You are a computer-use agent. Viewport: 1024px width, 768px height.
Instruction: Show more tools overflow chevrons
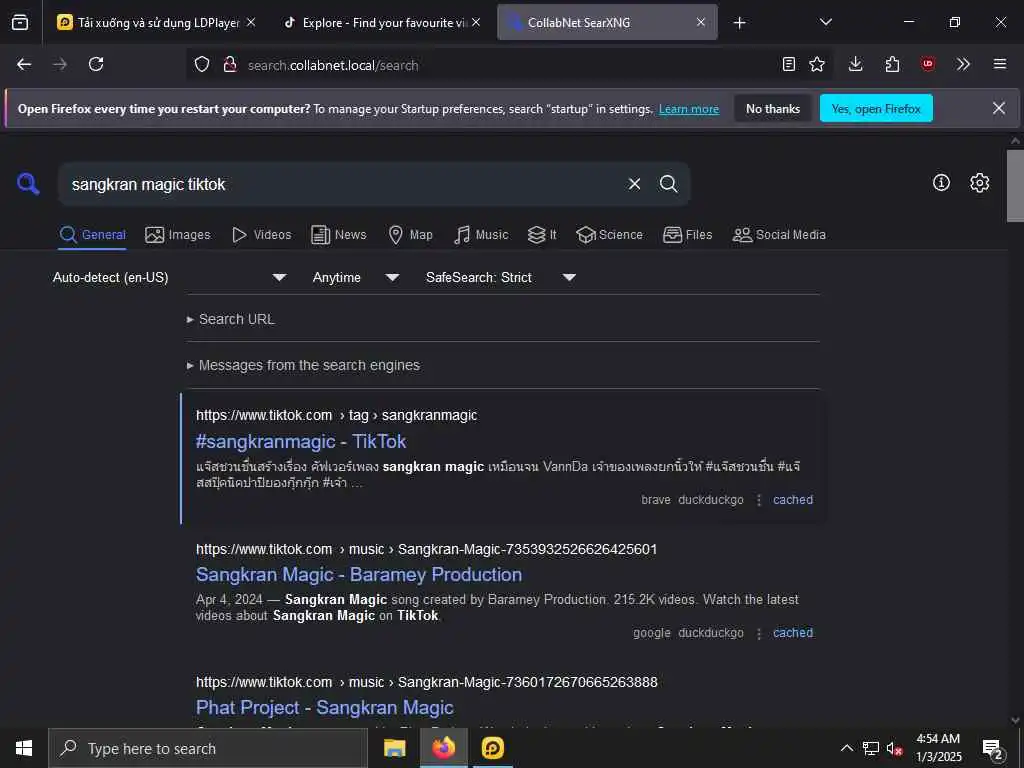pyautogui.click(x=963, y=64)
